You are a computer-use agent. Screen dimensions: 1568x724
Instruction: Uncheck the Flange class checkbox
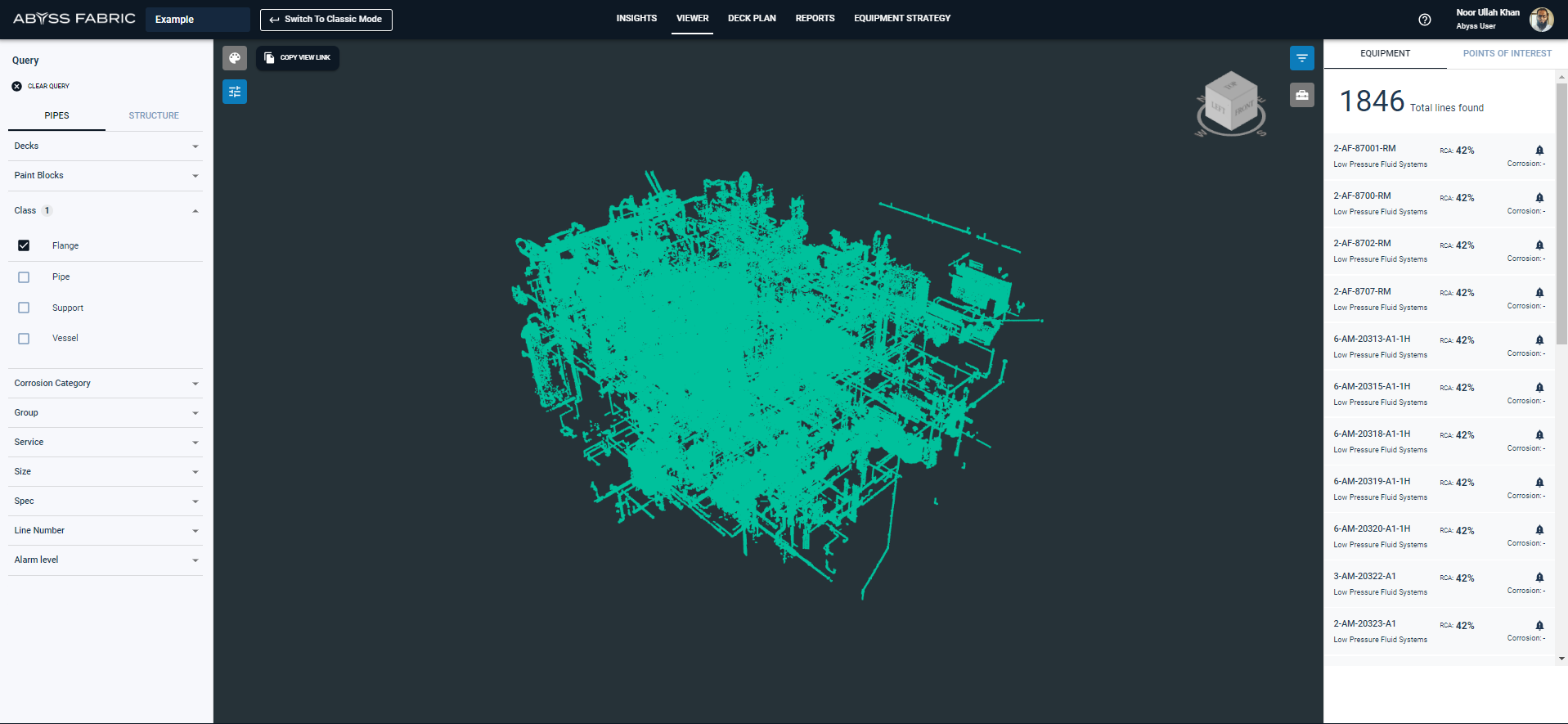pos(24,245)
